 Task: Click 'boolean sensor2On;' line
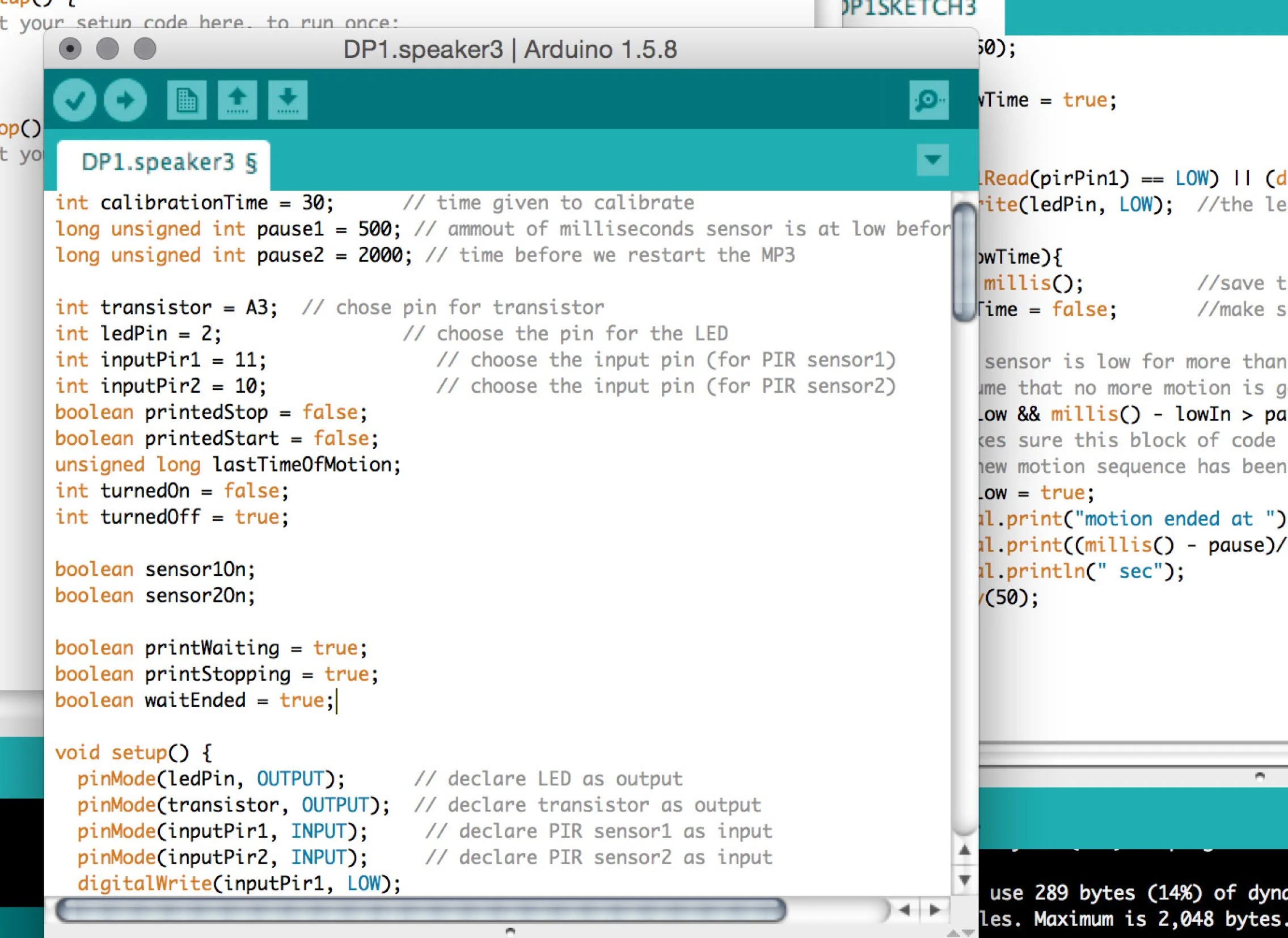click(155, 595)
